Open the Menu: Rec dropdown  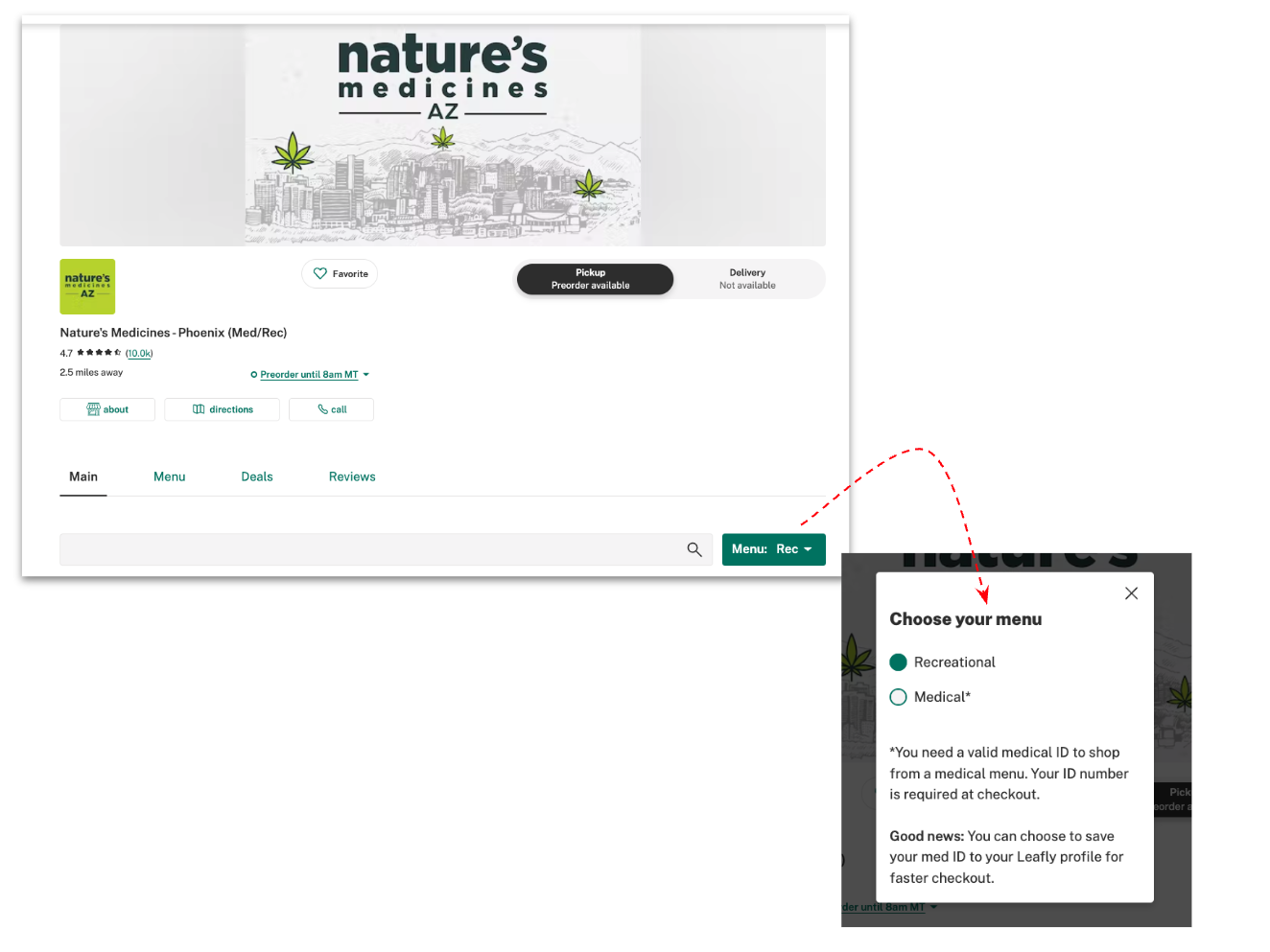tap(773, 548)
